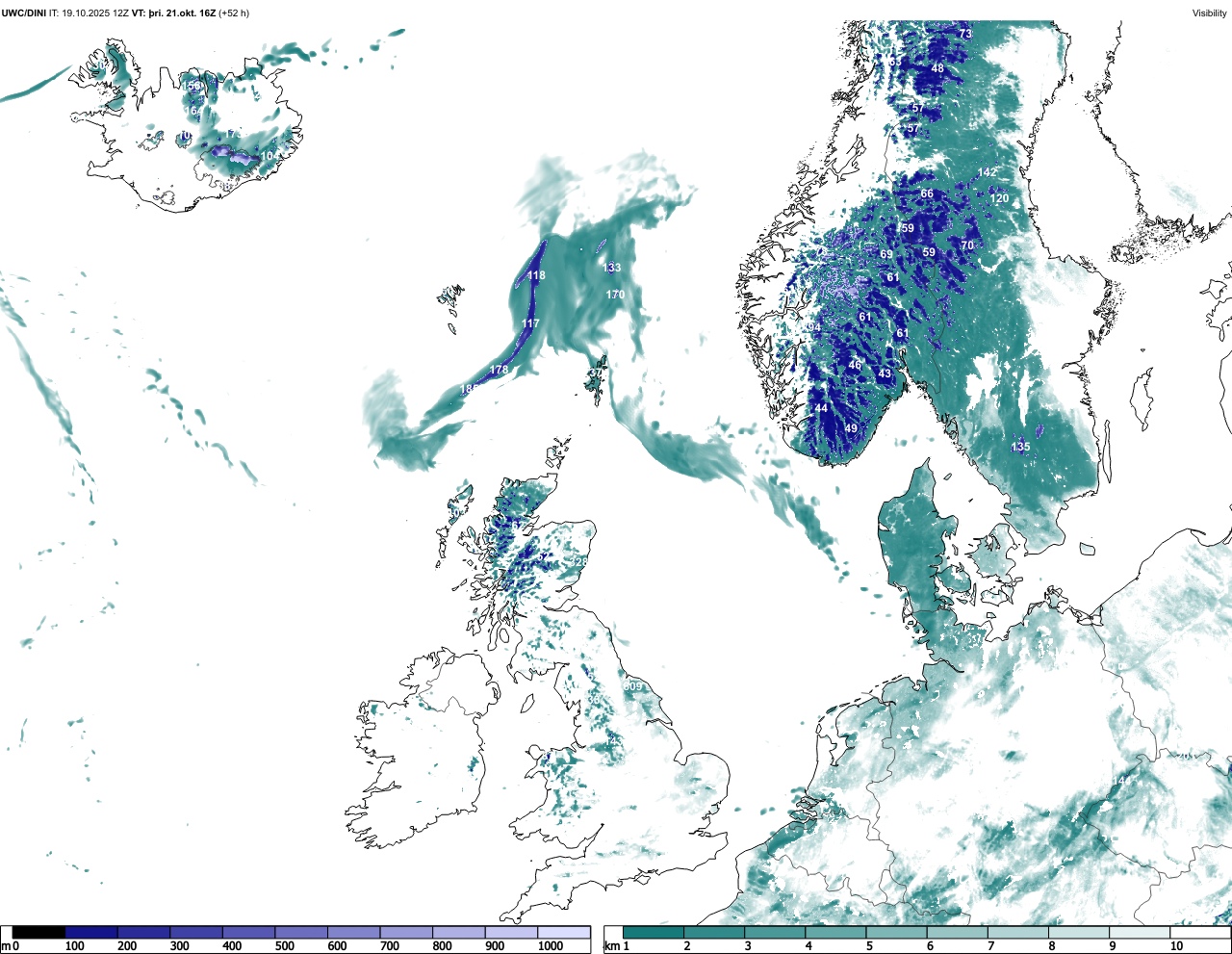
Task: Click the init time '19.10.2025 12Z' text
Action: pos(95,13)
